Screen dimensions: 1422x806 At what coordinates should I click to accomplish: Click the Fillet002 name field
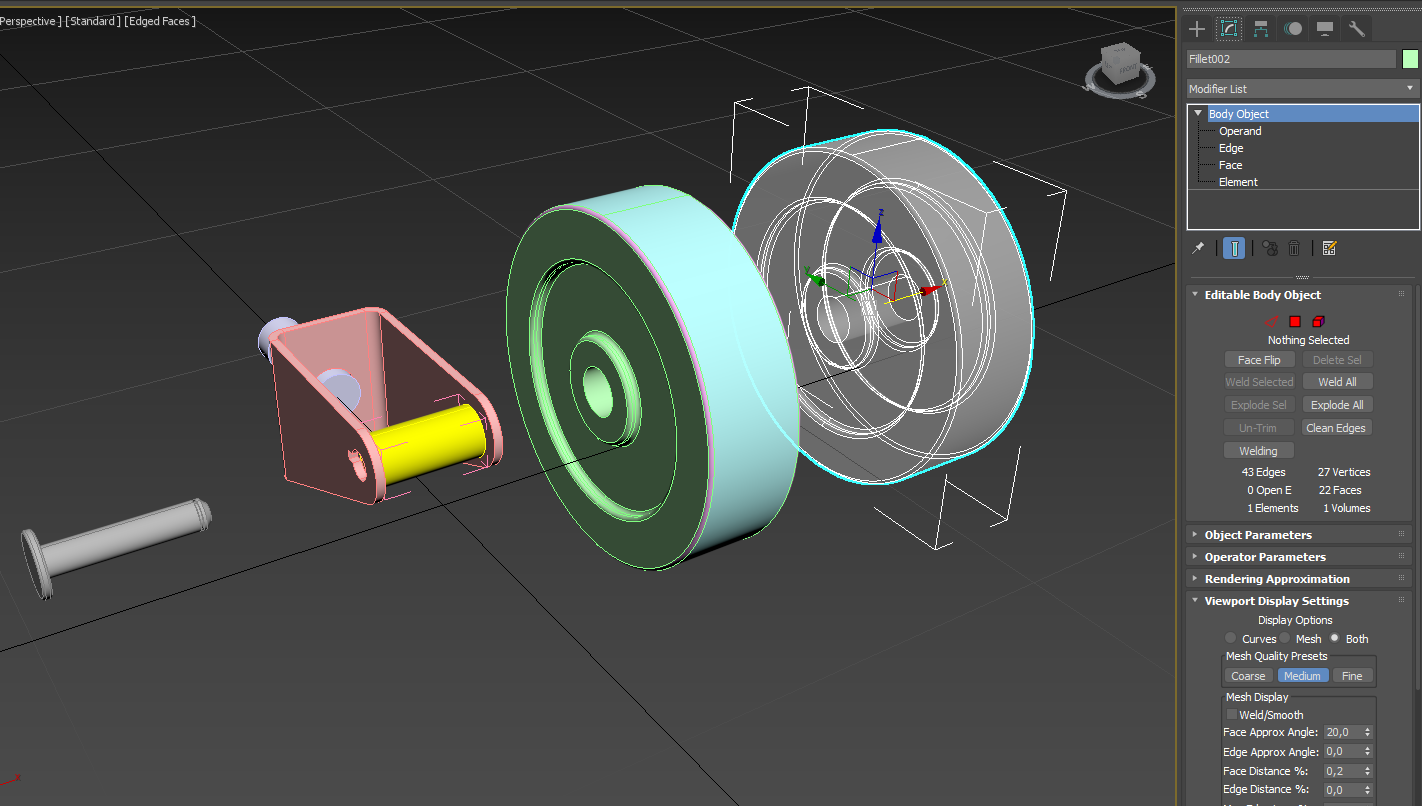1290,58
